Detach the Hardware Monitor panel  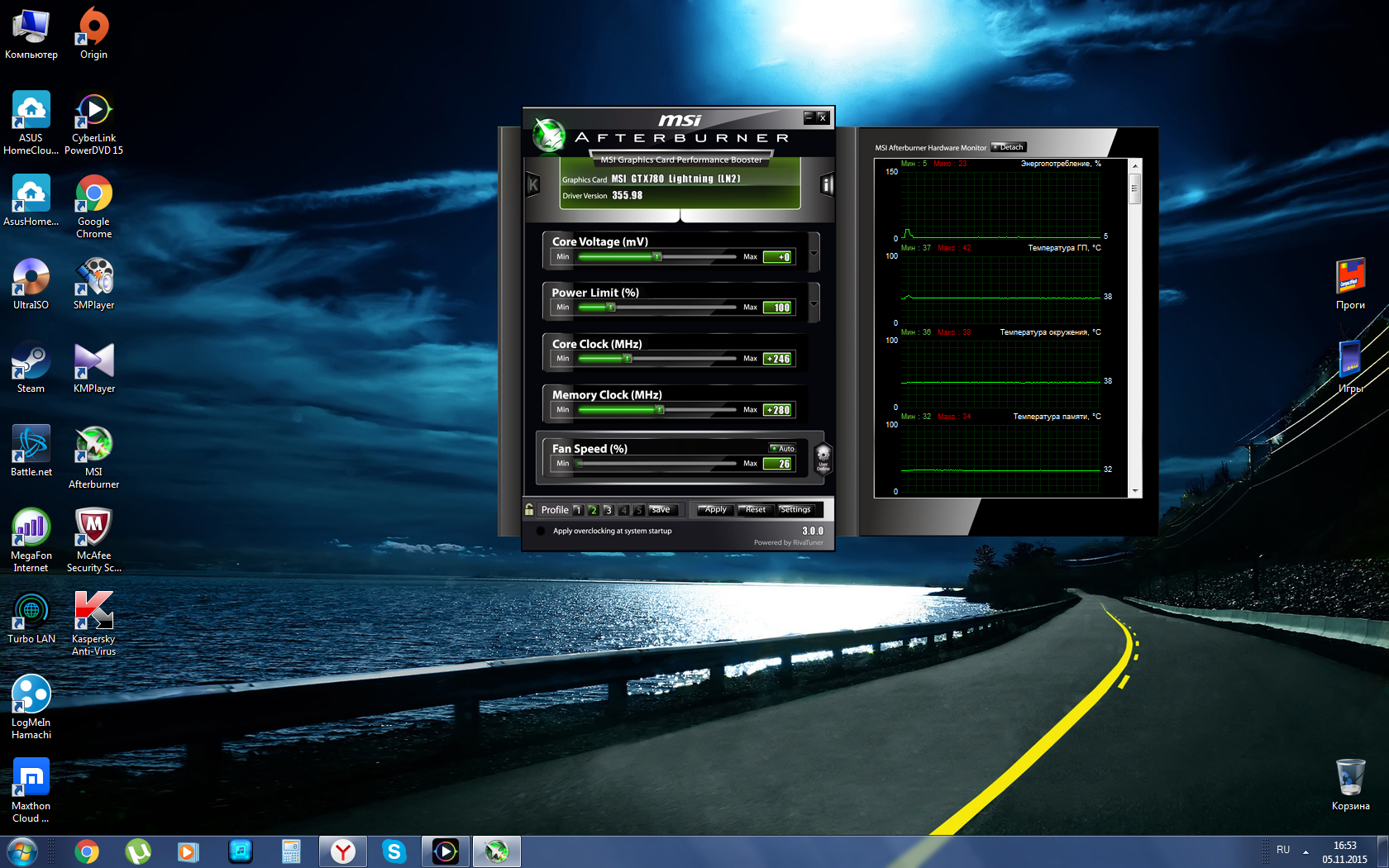pyautogui.click(x=1009, y=147)
